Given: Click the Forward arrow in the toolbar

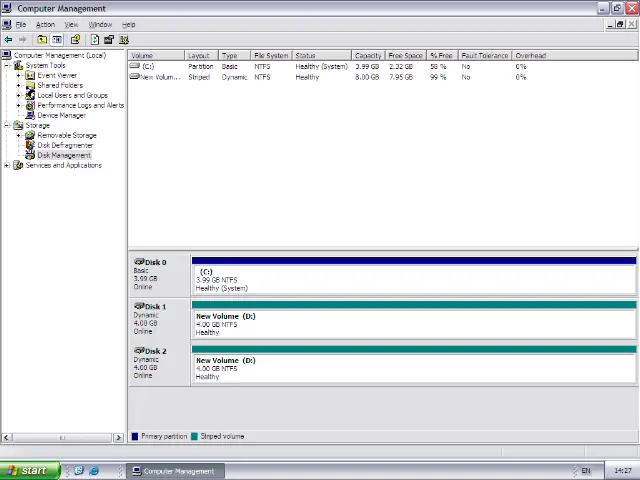Looking at the screenshot, I should (22, 40).
